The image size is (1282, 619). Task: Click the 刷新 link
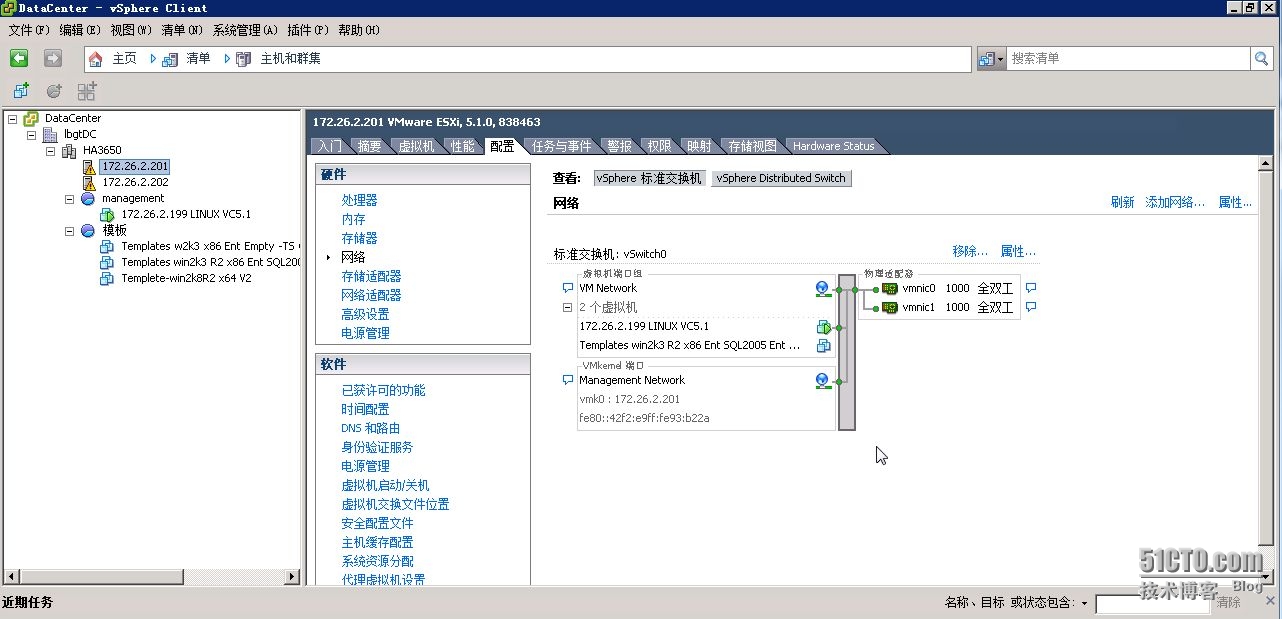pos(1122,202)
